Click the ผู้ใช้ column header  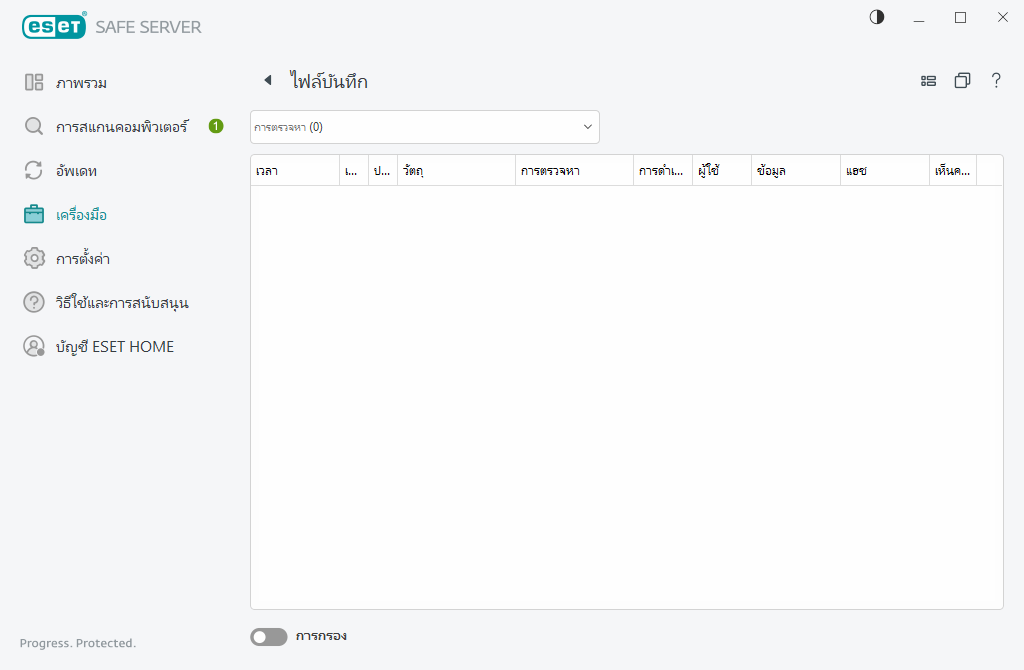point(720,171)
